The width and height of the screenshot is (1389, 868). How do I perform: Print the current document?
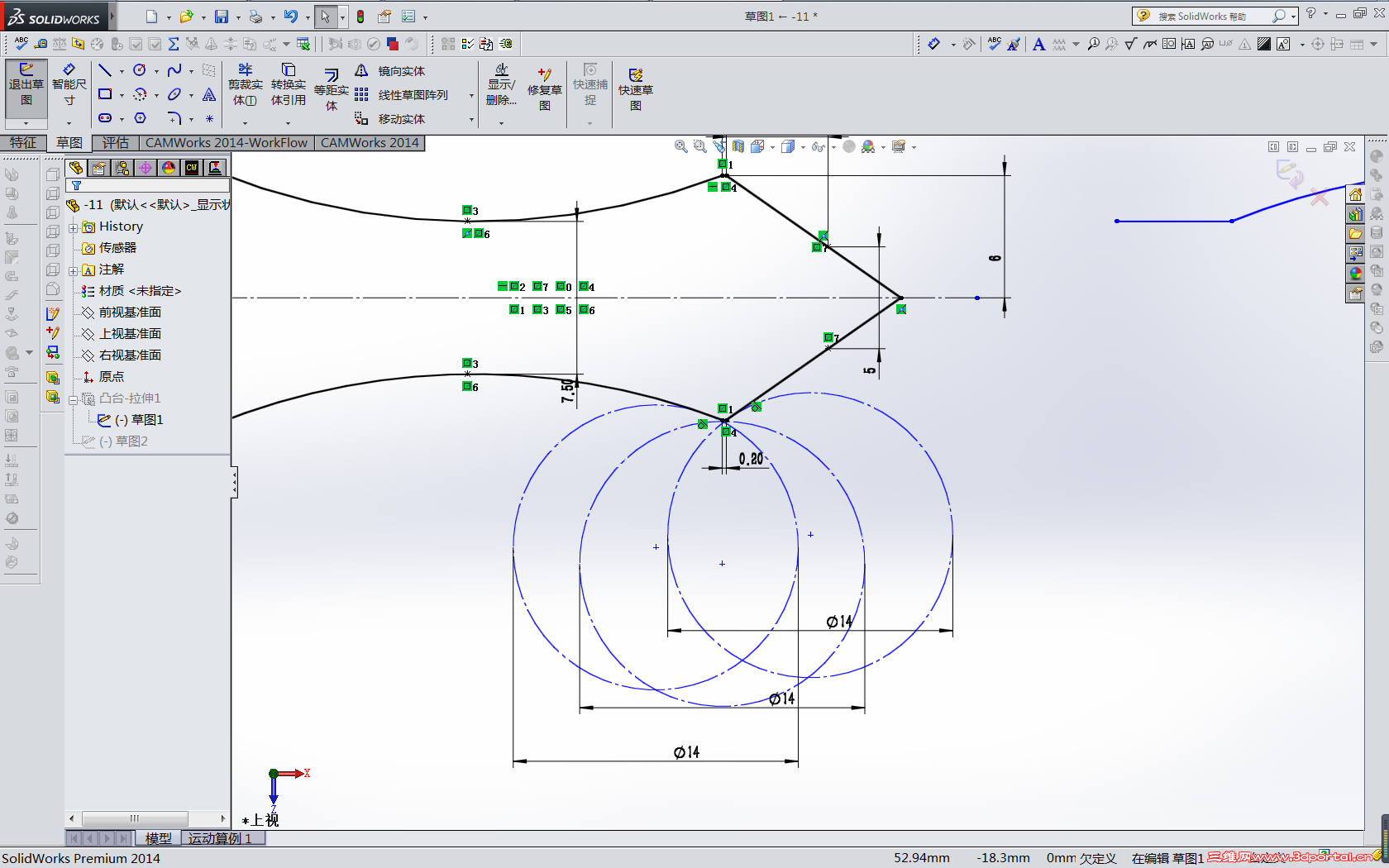(255, 17)
